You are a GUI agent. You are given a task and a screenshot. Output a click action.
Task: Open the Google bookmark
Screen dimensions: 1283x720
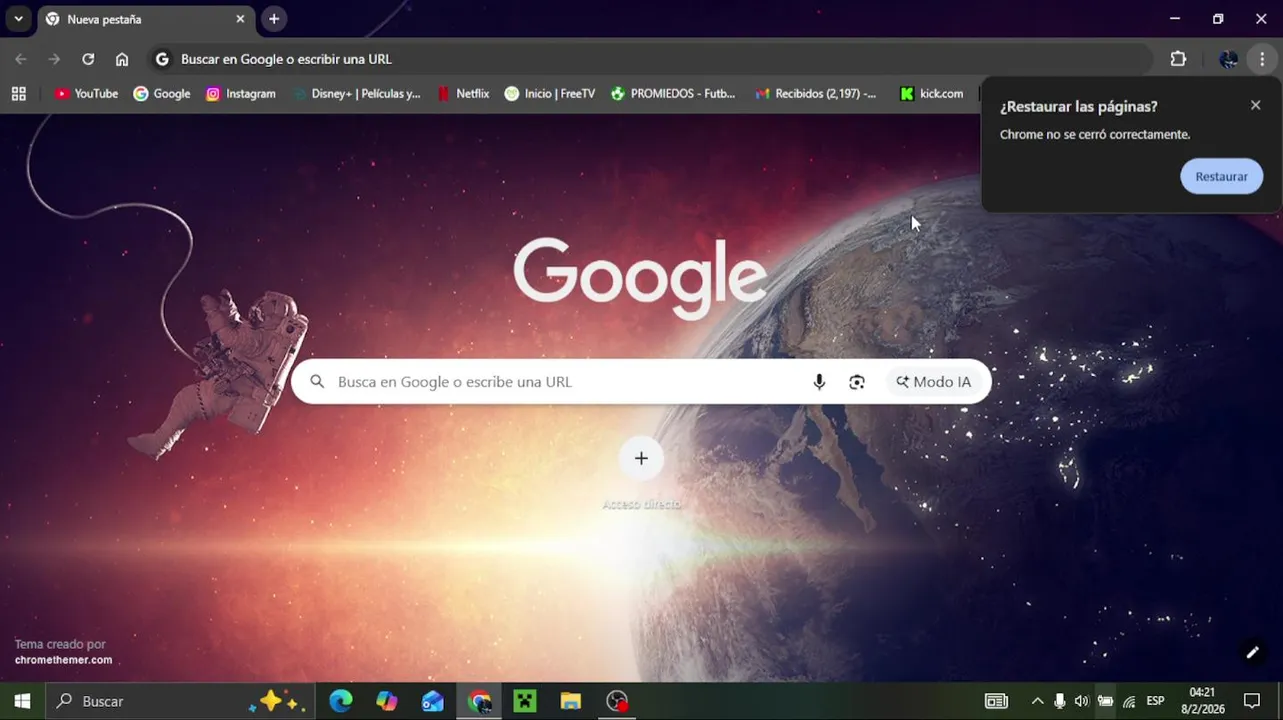pyautogui.click(x=162, y=93)
